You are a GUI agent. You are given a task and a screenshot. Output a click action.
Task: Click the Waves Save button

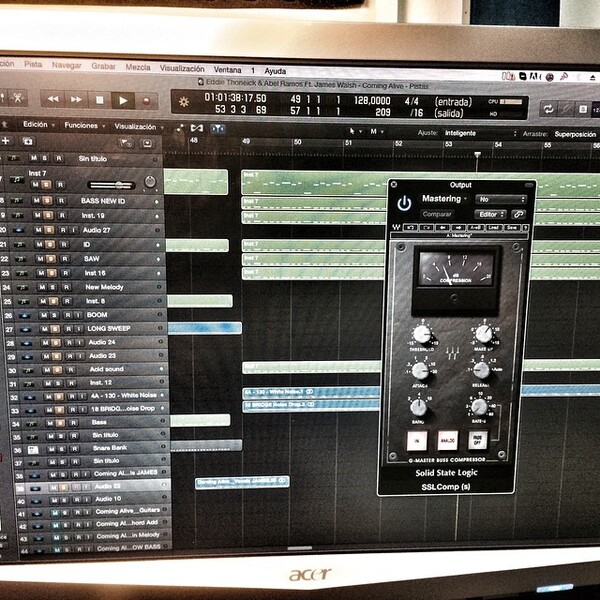click(x=512, y=228)
